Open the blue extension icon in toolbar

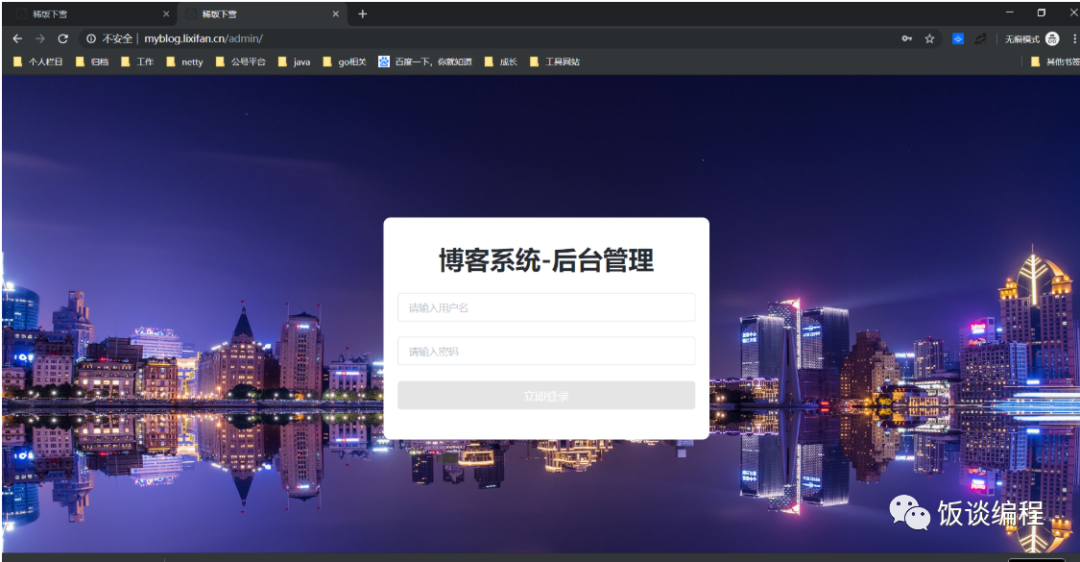click(x=958, y=39)
